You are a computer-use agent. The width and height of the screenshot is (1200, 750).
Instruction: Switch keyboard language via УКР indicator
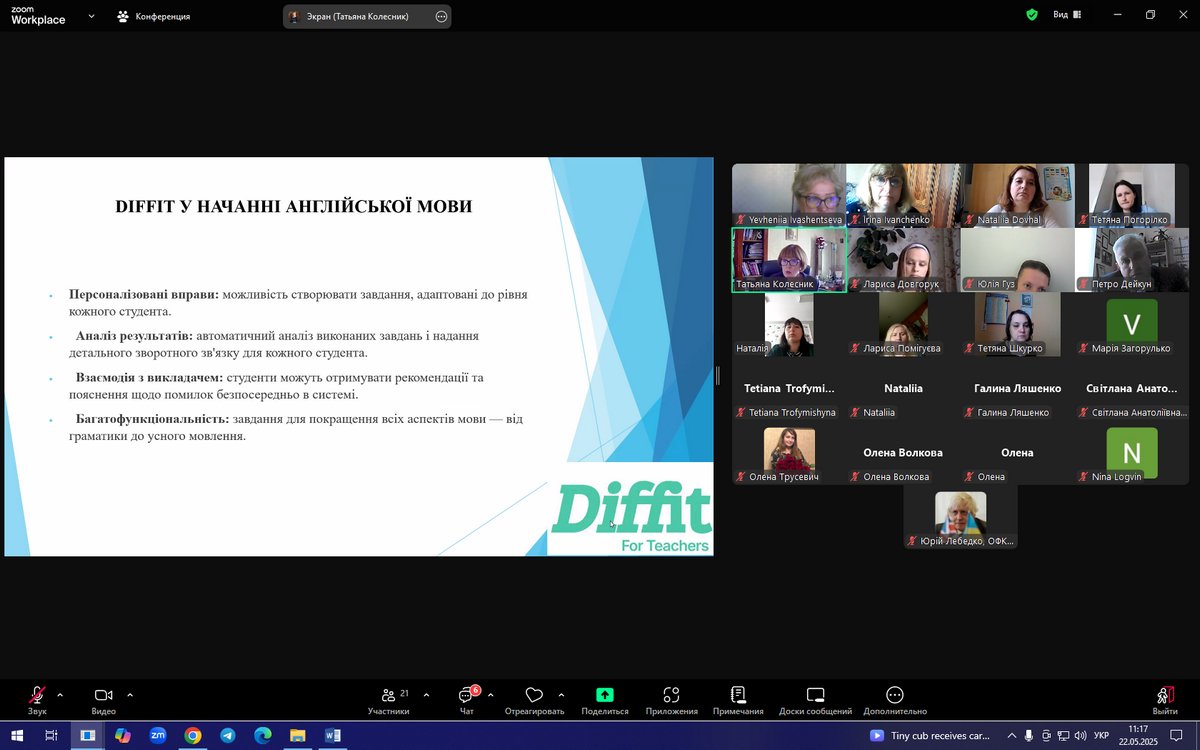point(1101,736)
